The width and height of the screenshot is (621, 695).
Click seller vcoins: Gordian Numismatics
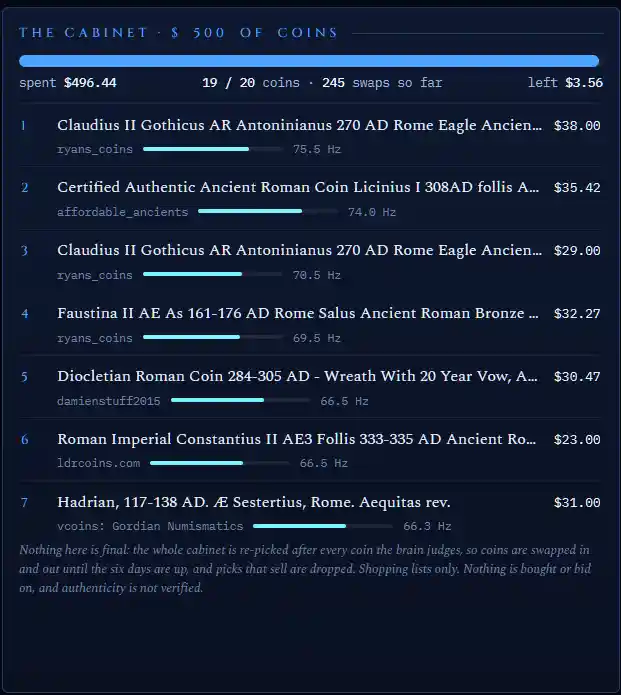pos(150,526)
